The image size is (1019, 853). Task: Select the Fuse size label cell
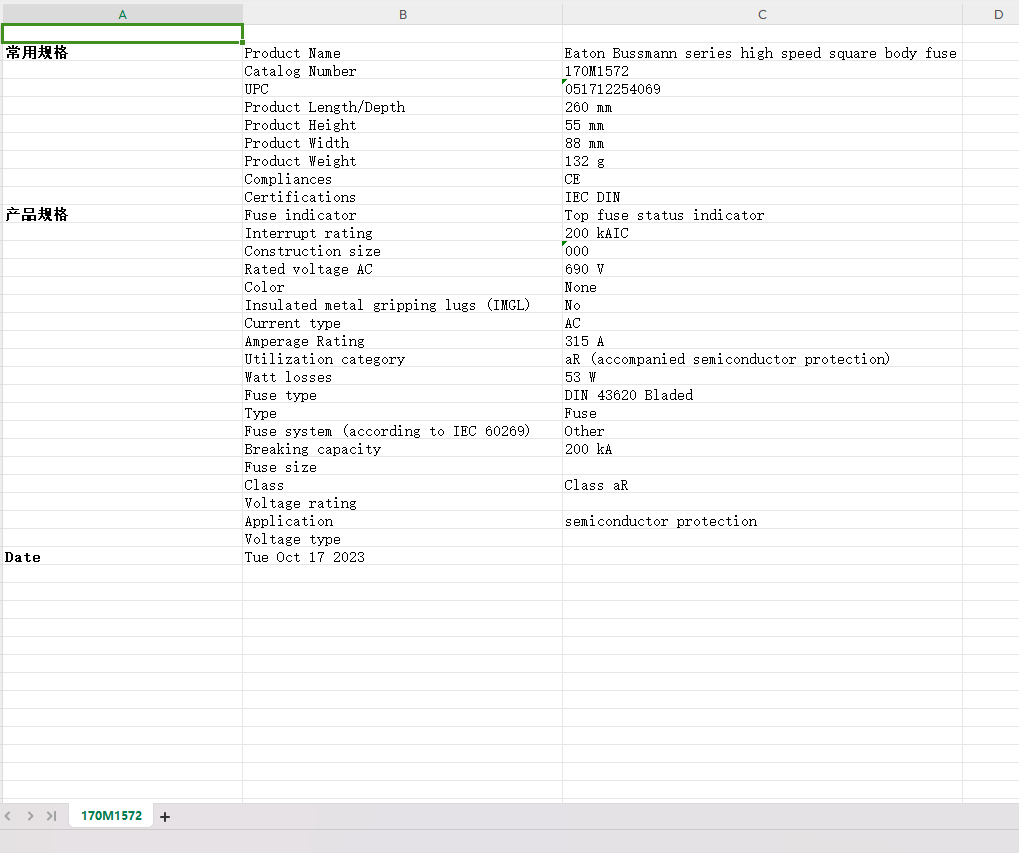[x=402, y=466]
